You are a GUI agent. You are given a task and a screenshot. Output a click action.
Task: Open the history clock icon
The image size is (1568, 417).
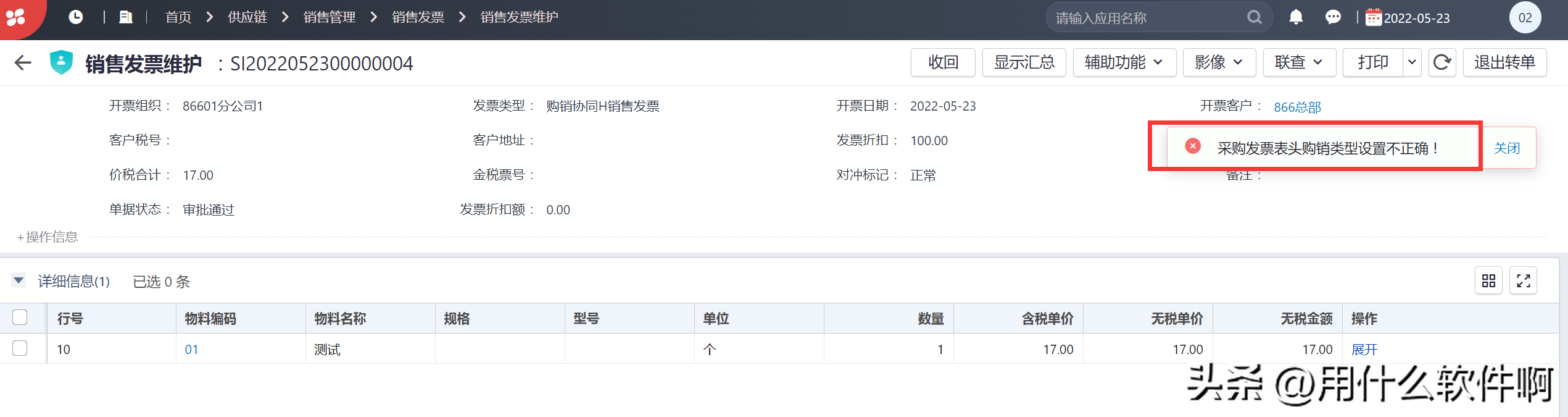pyautogui.click(x=76, y=17)
